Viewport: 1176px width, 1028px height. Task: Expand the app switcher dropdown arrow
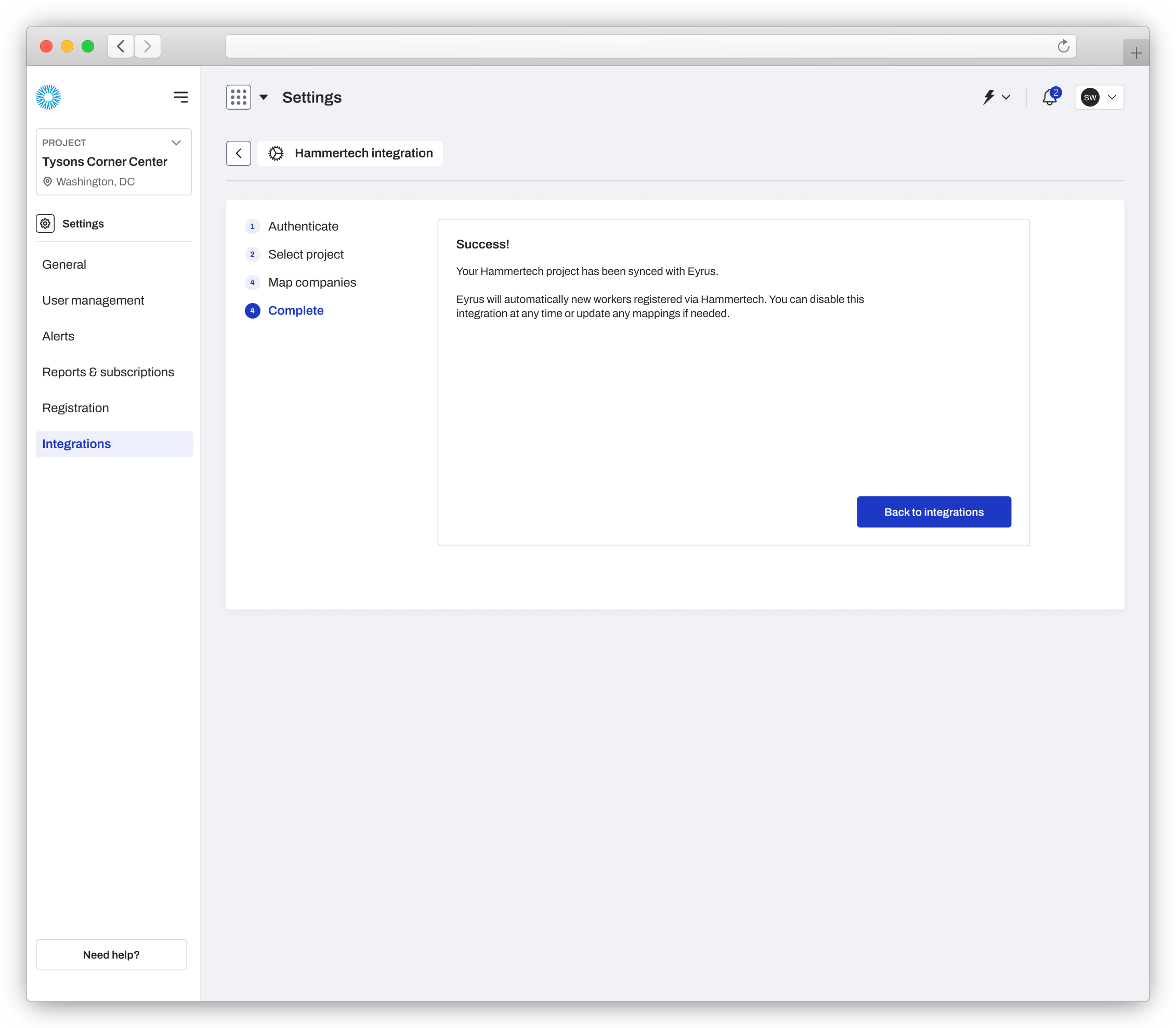click(264, 97)
